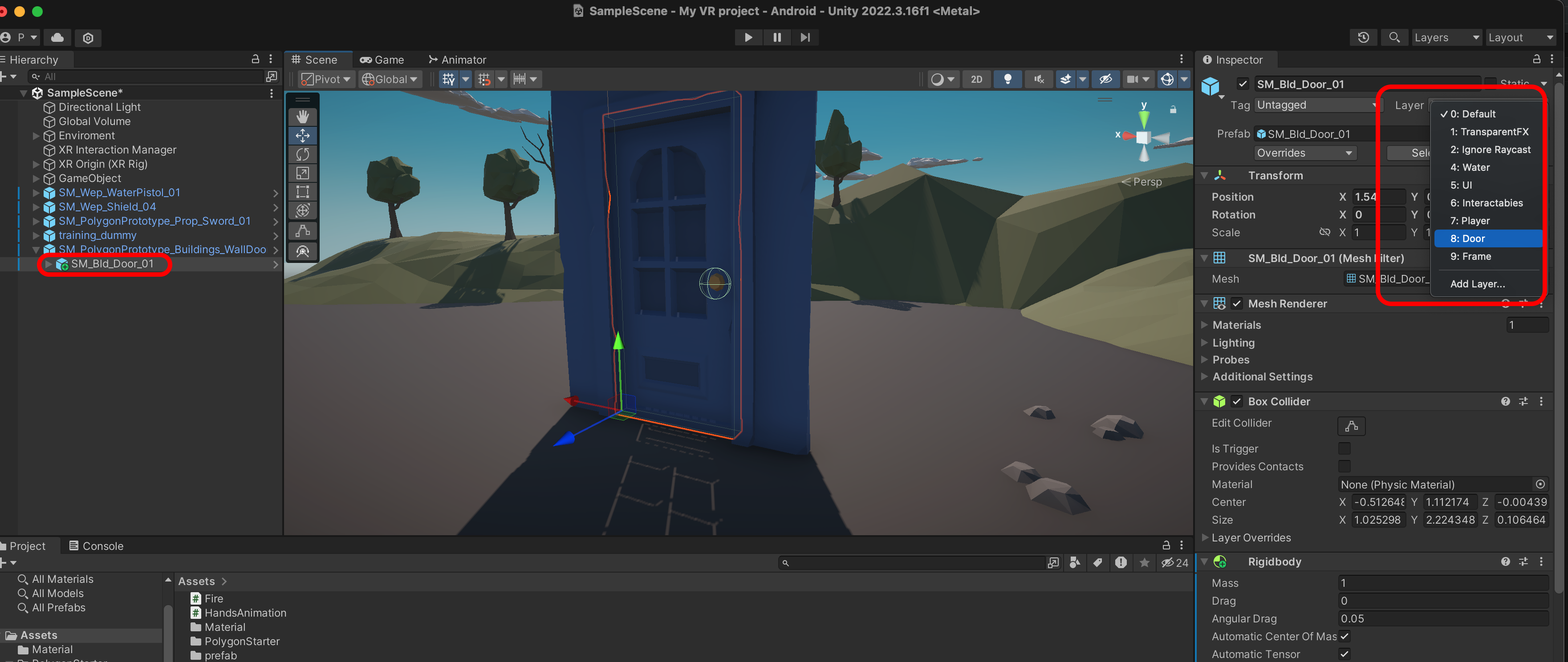This screenshot has width=1568, height=662.
Task: Click Add Layer... option
Action: (1477, 283)
